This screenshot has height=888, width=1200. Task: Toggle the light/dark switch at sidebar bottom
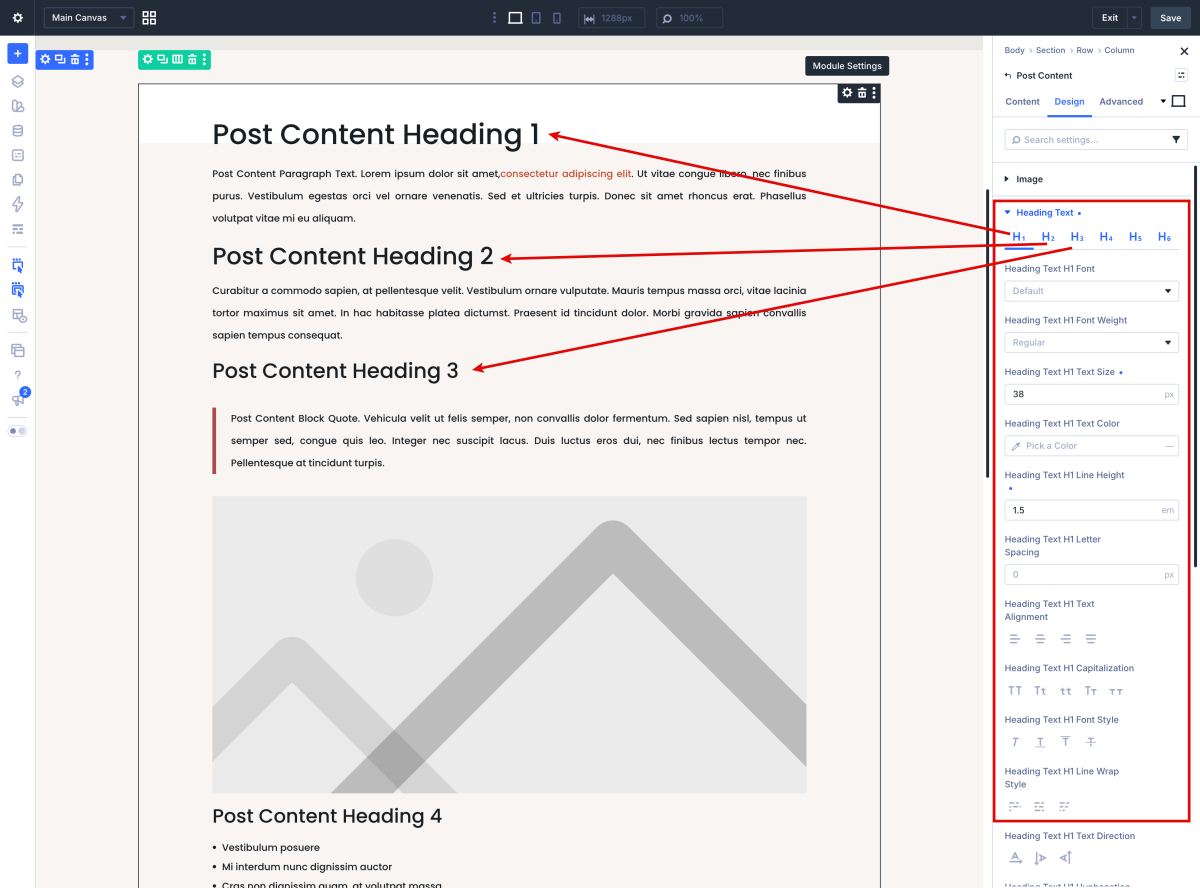point(17,431)
